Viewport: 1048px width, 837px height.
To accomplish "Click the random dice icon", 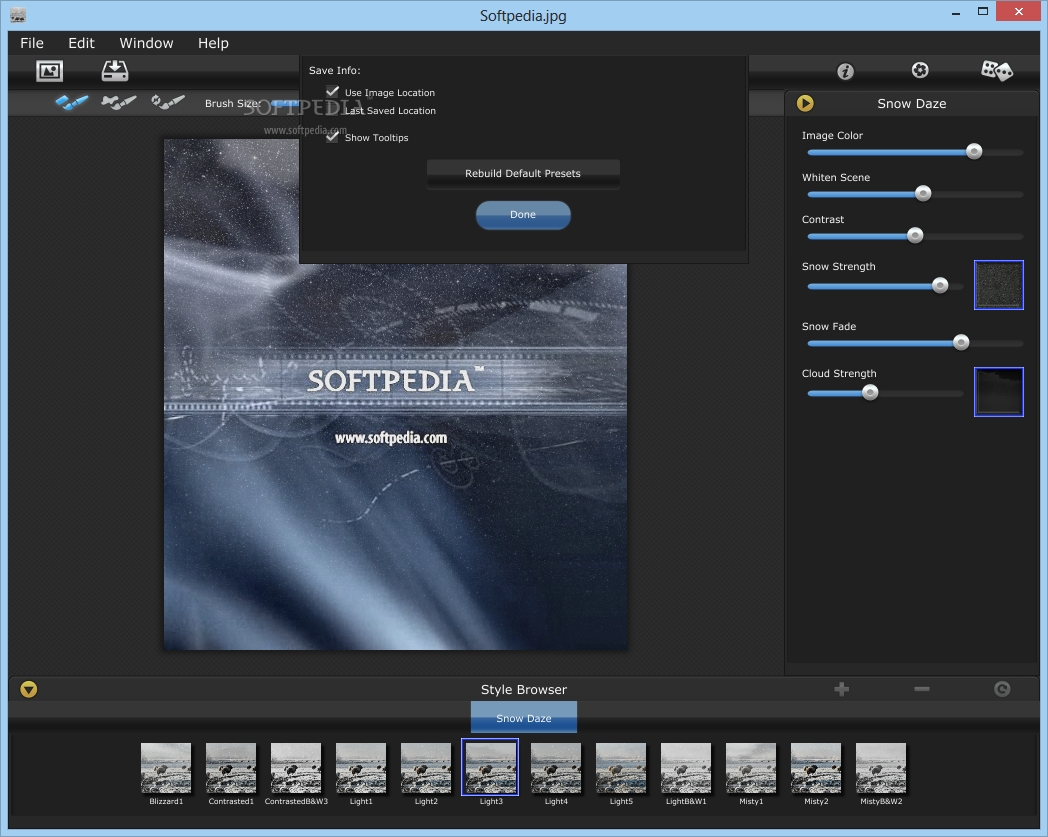I will click(x=997, y=70).
